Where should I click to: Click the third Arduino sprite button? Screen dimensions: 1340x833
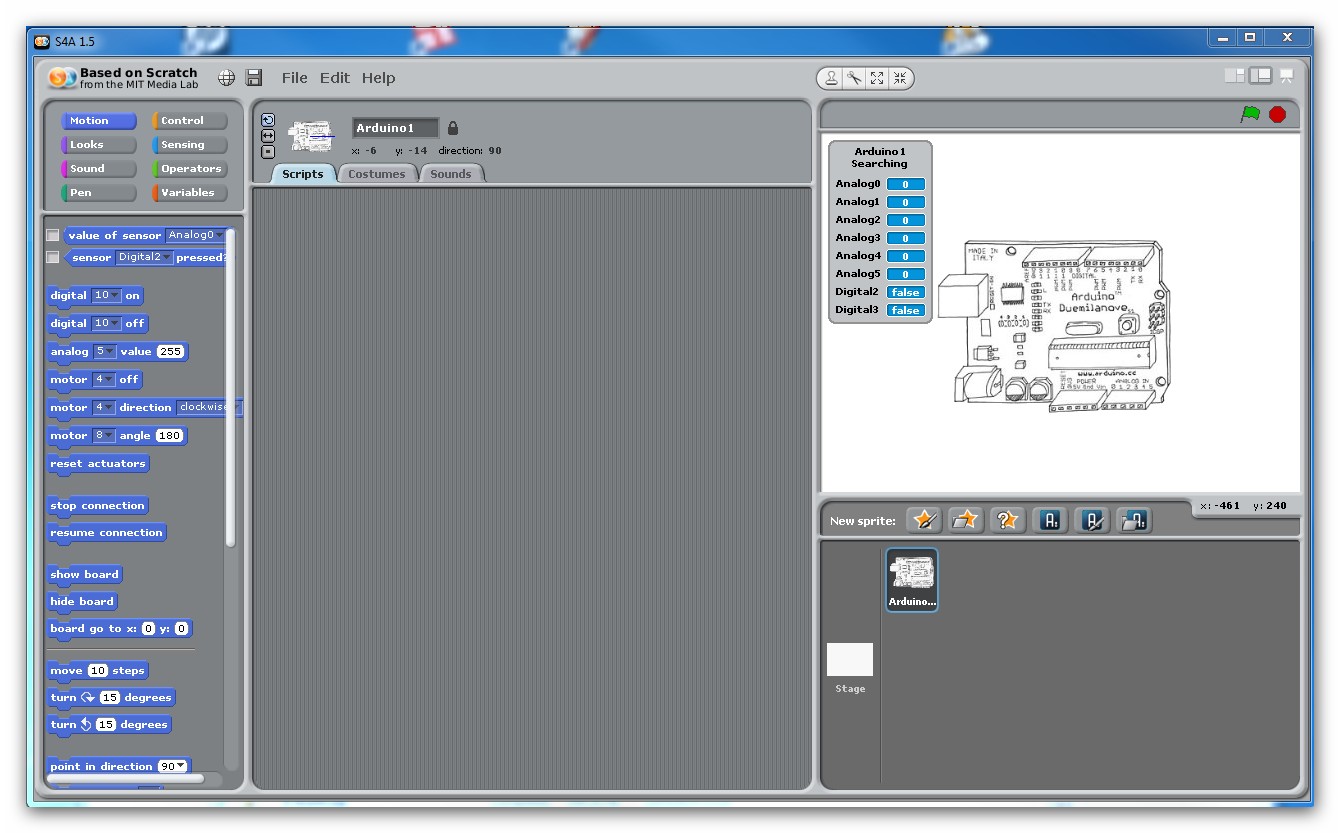click(1134, 520)
